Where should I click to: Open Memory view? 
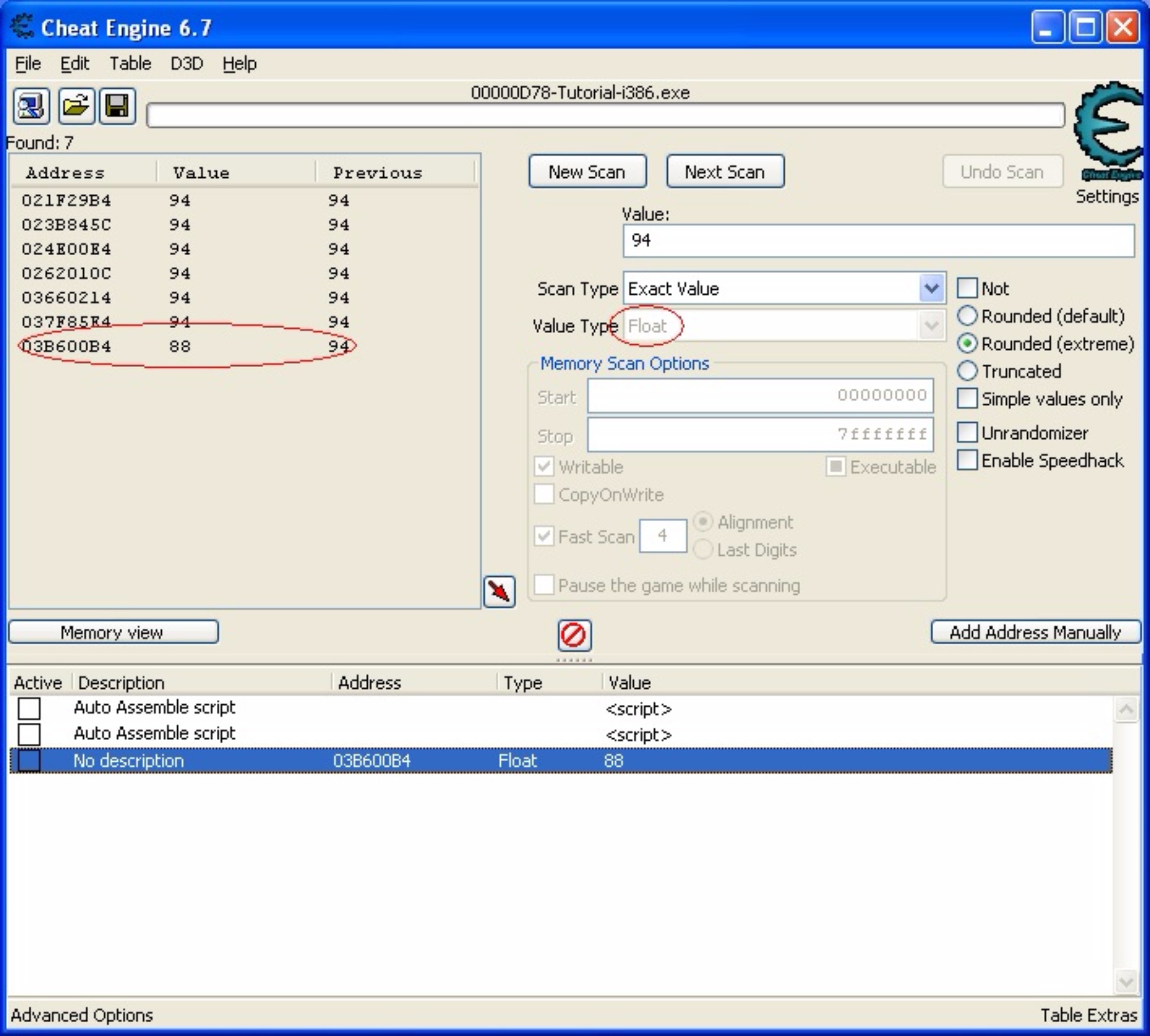(x=113, y=632)
